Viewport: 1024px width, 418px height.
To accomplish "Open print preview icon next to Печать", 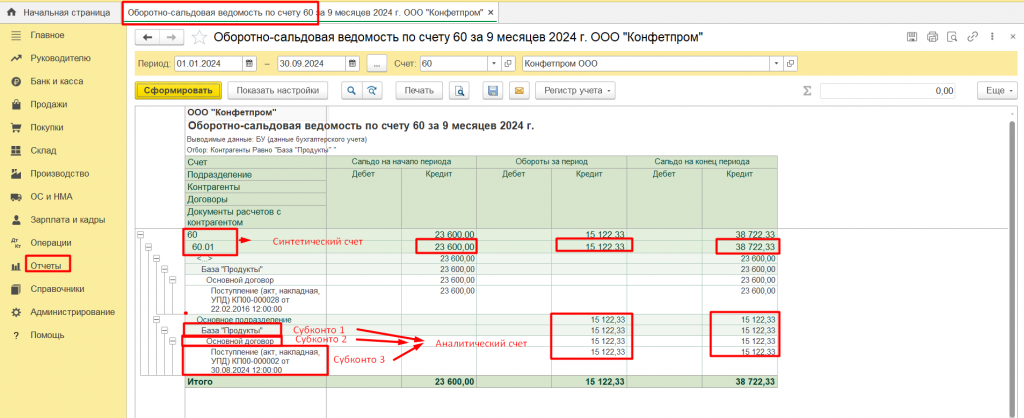I will coord(460,91).
